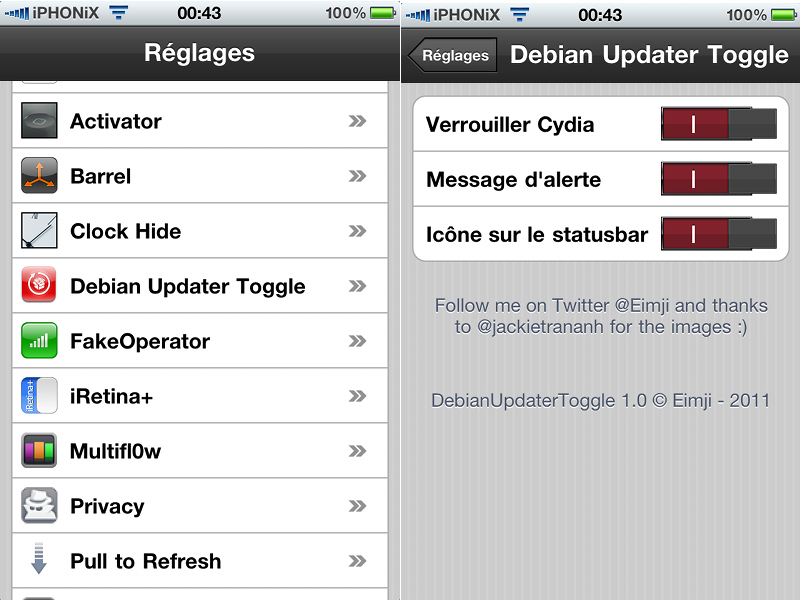
Task: Open the Multifl0w settings entry
Action: pyautogui.click(x=200, y=451)
